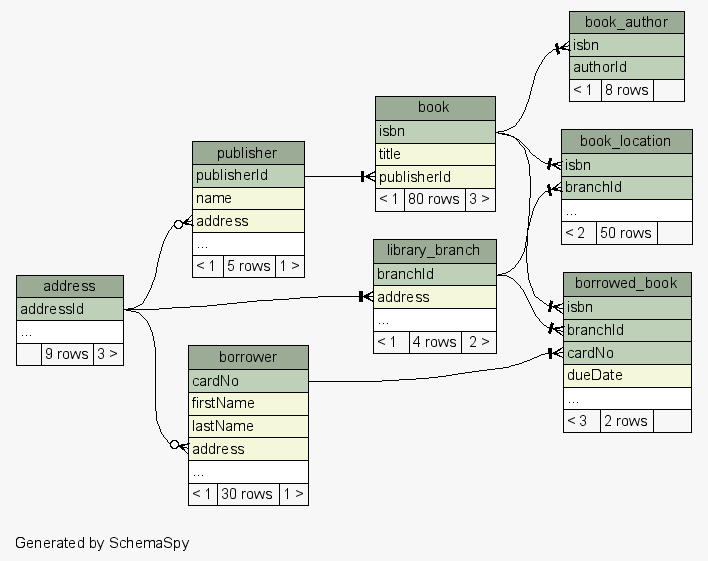The image size is (708, 561).
Task: Click the connector marker at borrowed_book cardNo column
Action: point(554,353)
